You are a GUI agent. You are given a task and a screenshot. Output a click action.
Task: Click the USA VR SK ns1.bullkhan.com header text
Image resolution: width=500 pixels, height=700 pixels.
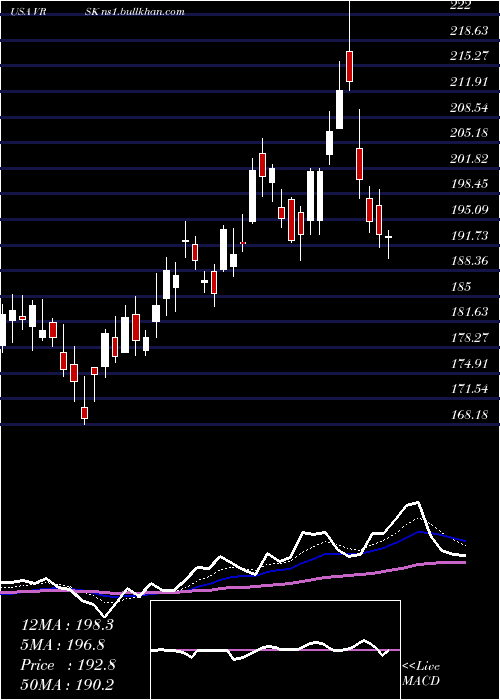[98, 12]
